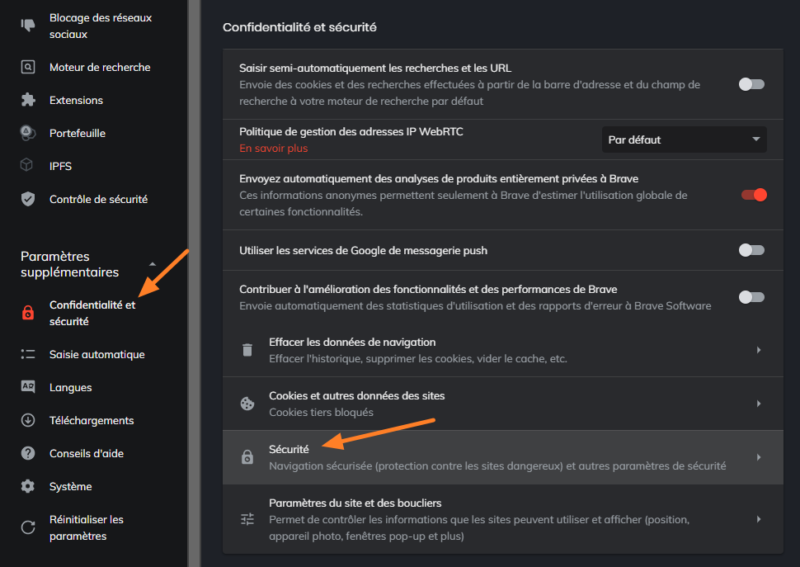
Task: Disable private product analytics toggle
Action: (x=754, y=195)
